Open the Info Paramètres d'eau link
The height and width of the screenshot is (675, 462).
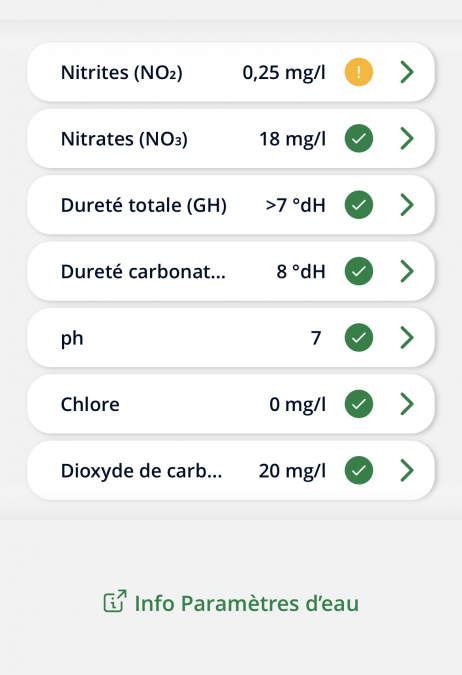click(231, 602)
